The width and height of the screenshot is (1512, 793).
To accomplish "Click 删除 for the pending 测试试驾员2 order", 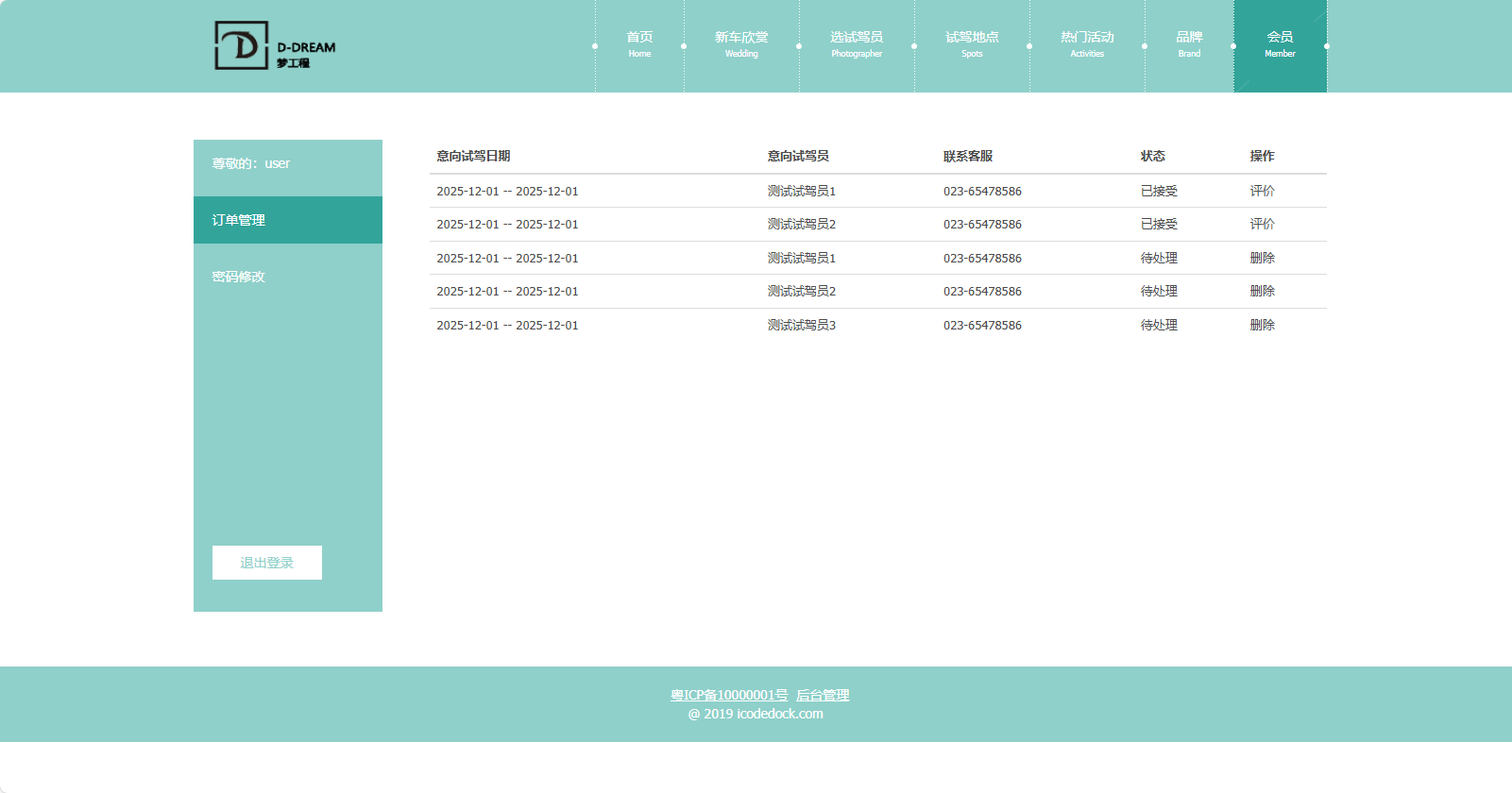I will point(1262,291).
